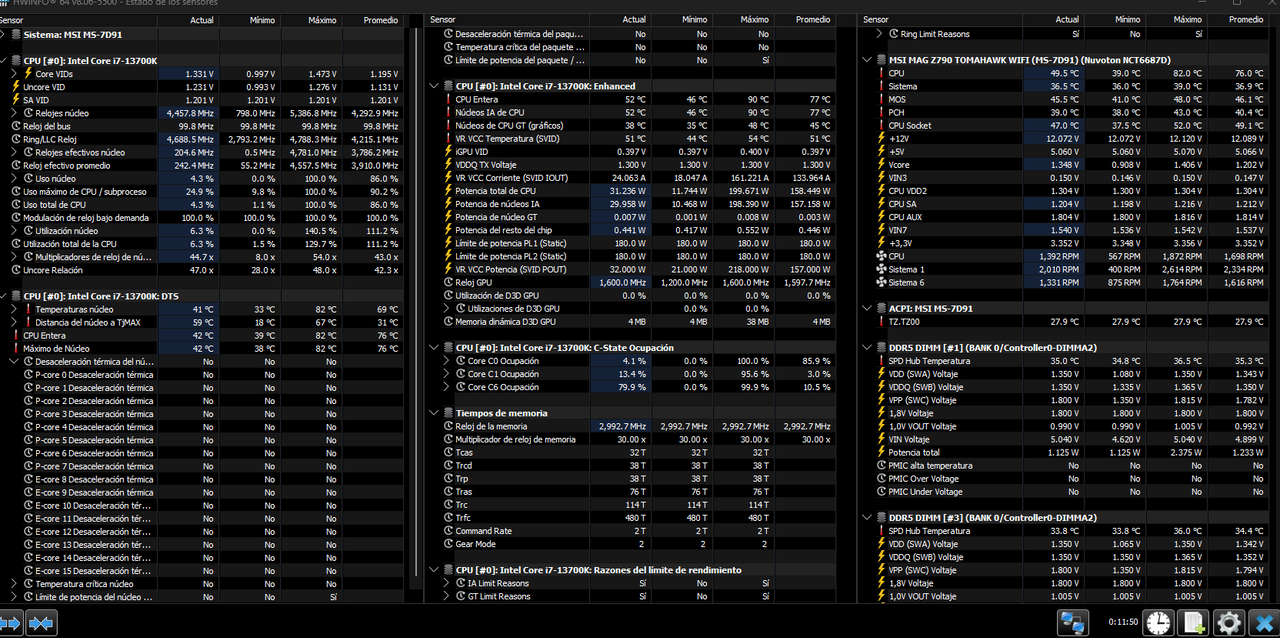Image resolution: width=1280 pixels, height=638 pixels.
Task: Click the clock icon beside Reloj de la memoria
Action: (x=447, y=426)
